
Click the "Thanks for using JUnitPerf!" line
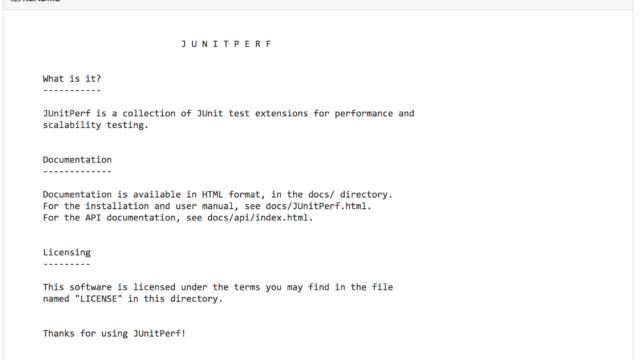[x=114, y=333]
